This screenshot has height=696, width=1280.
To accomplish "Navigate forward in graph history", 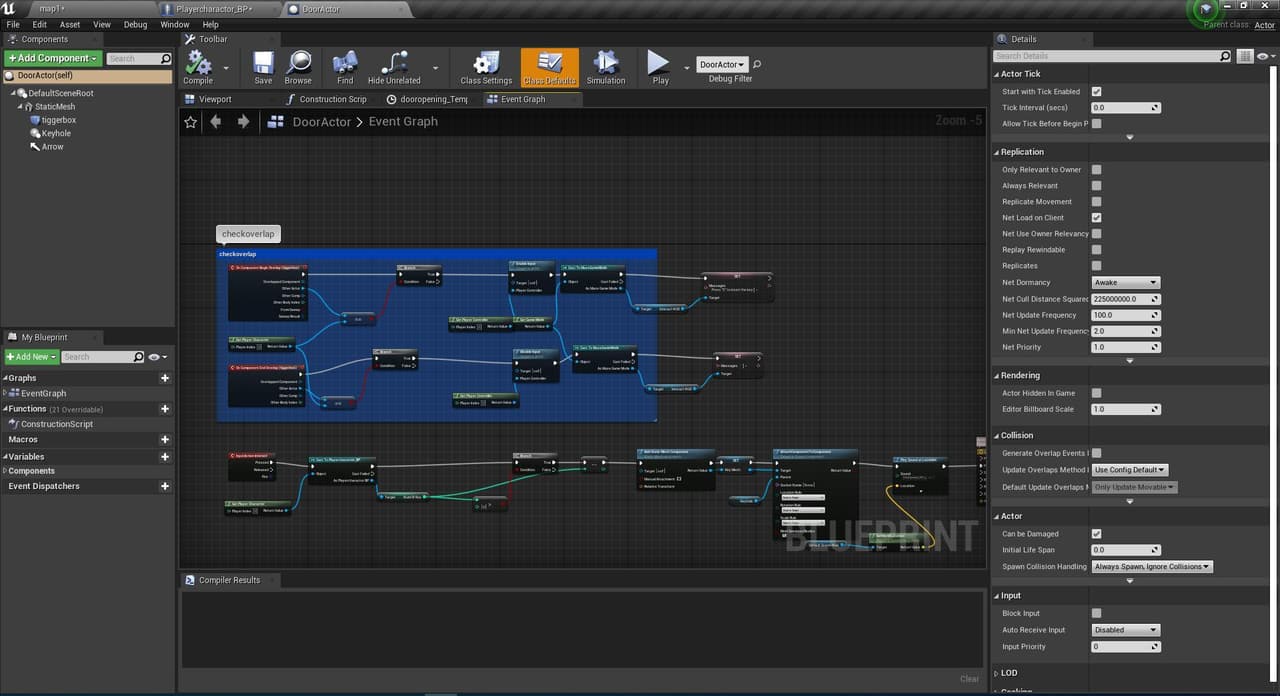I will tap(243, 122).
